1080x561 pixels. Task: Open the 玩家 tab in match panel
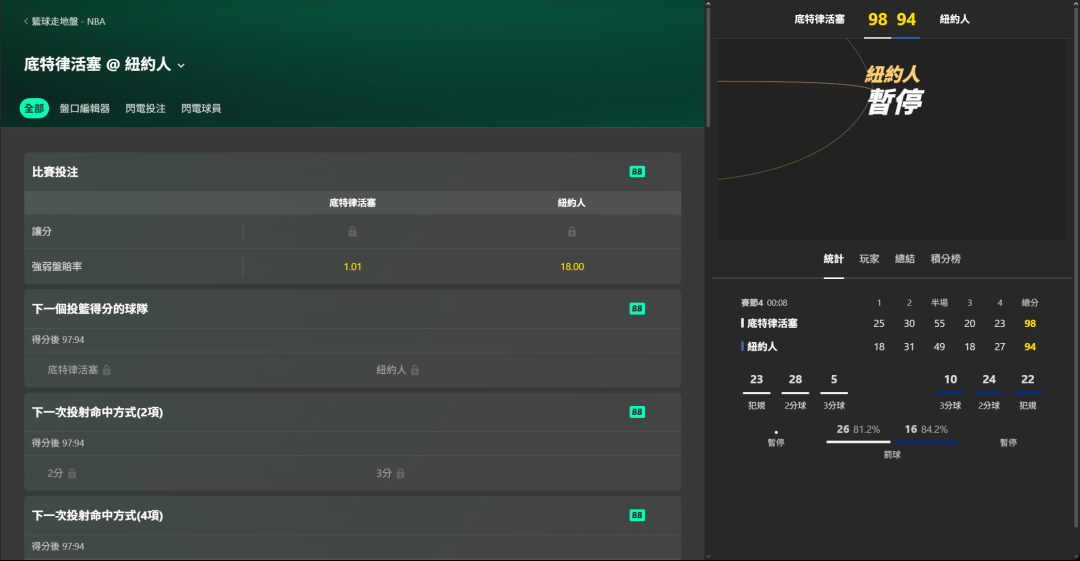869,259
